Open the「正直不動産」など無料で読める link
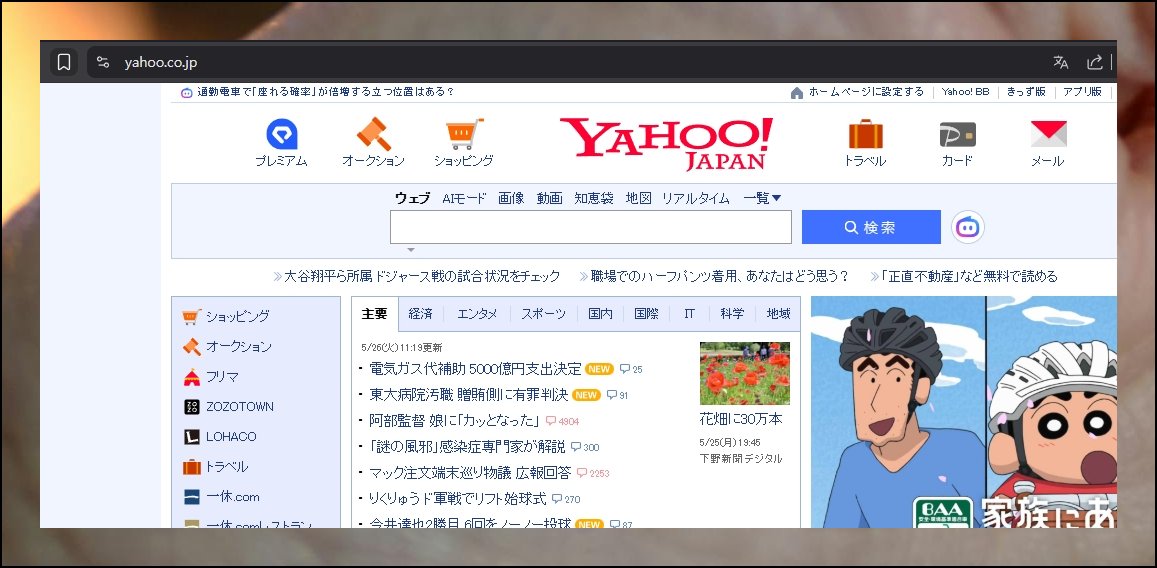 click(x=970, y=277)
